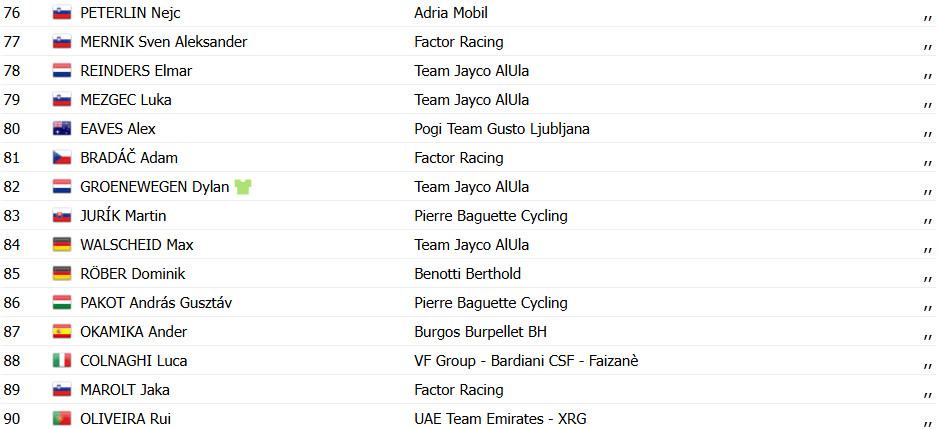
Task: Open the Adria Mobil team link
Action: (451, 13)
